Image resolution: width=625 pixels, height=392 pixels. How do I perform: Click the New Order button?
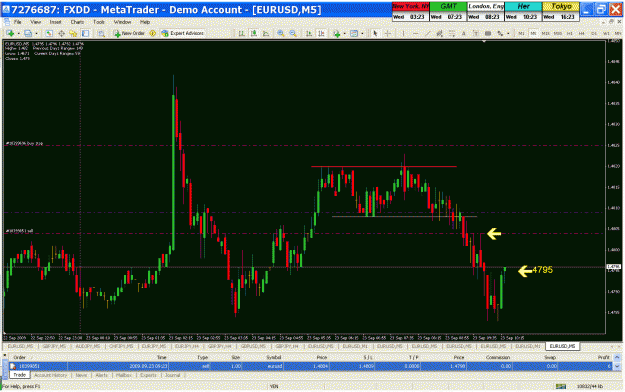[x=130, y=33]
